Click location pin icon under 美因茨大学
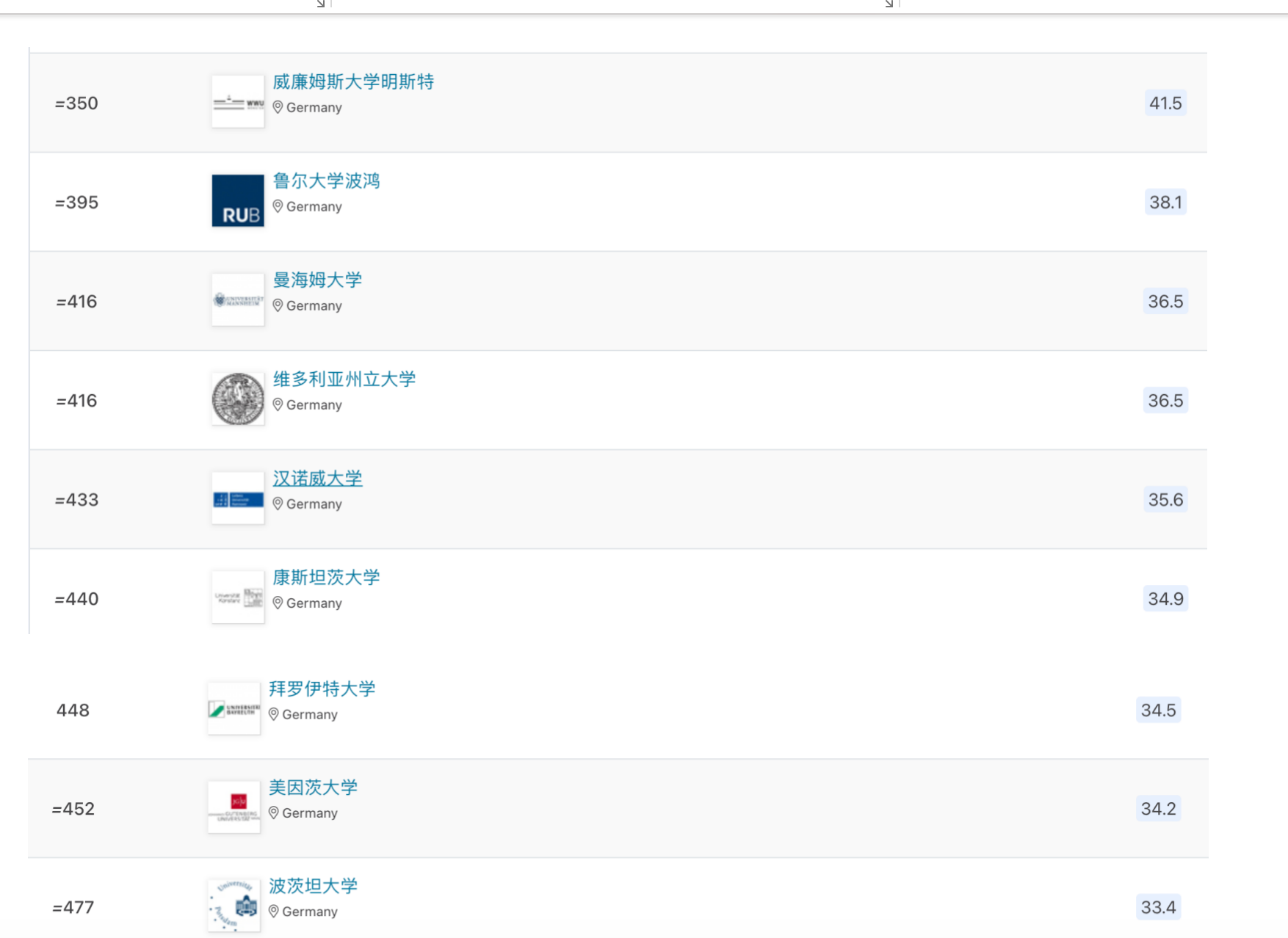The image size is (1288, 938). click(273, 812)
